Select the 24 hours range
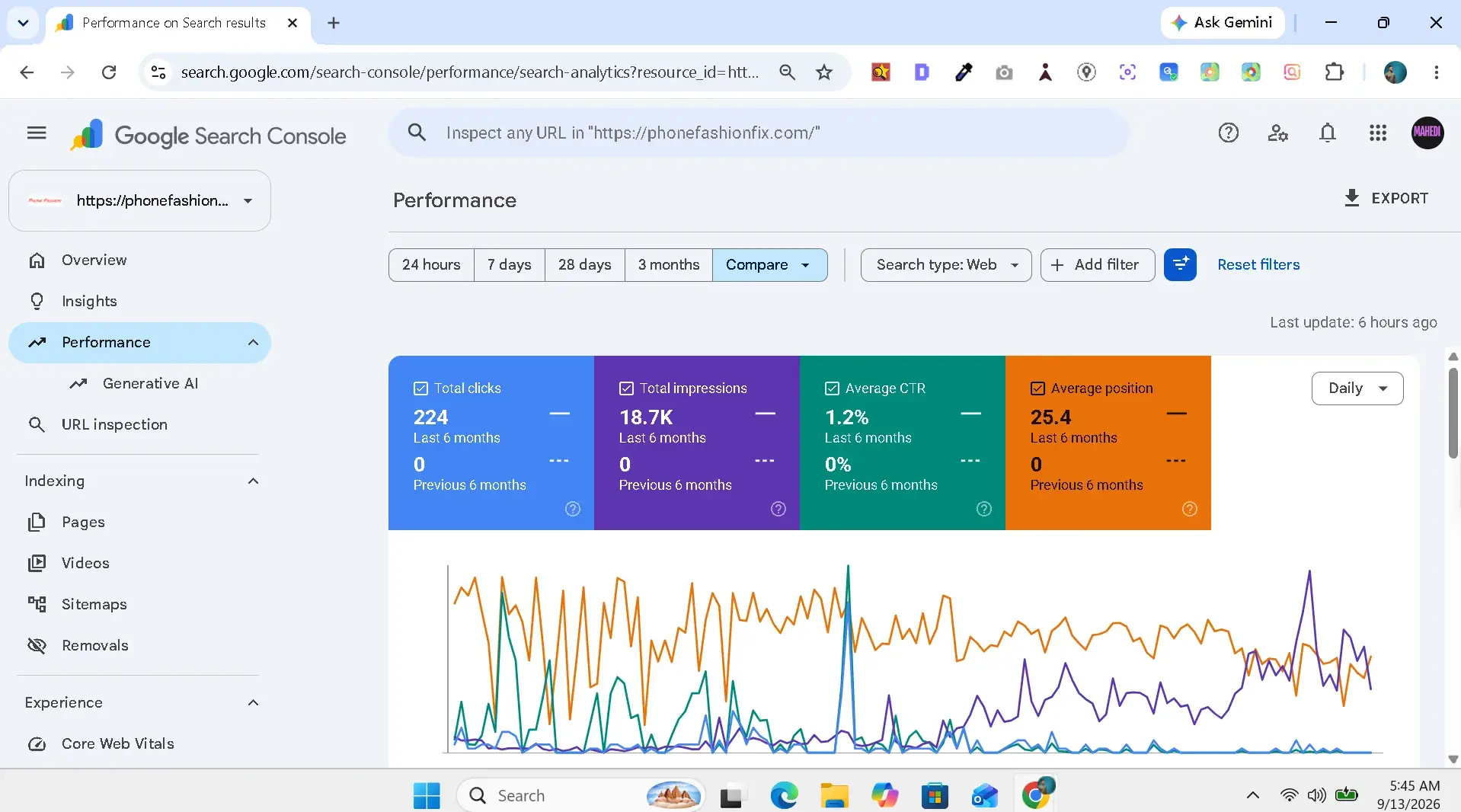Viewport: 1461px width, 812px height. (431, 264)
